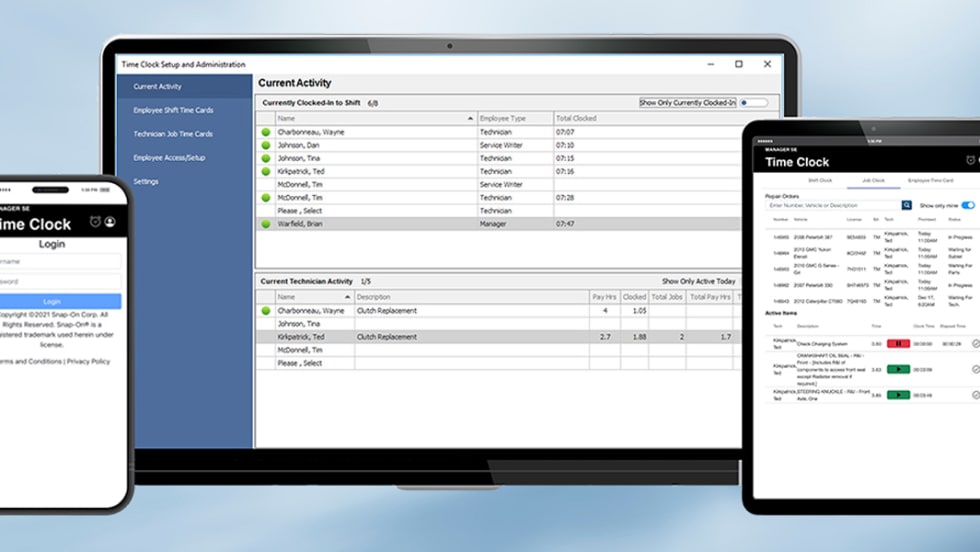Toggle the Show only mine switch
The width and height of the screenshot is (980, 552).
tap(967, 205)
